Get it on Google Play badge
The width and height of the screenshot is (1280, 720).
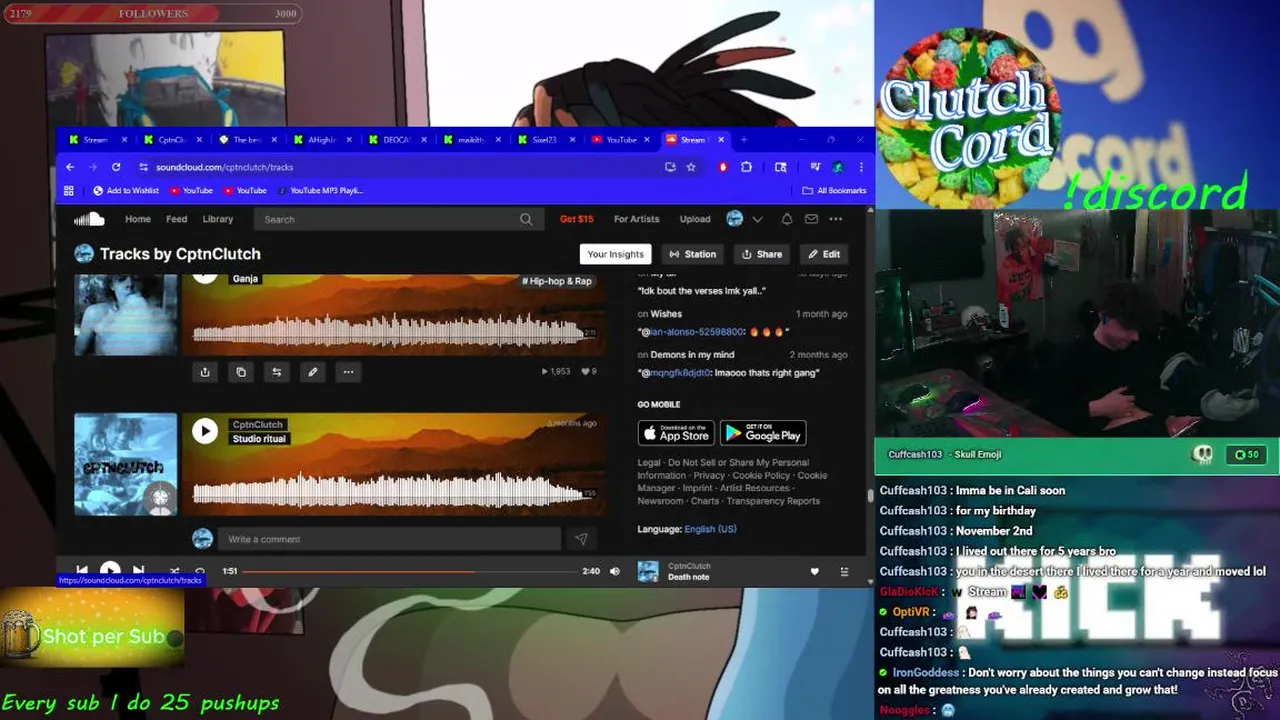tap(763, 433)
